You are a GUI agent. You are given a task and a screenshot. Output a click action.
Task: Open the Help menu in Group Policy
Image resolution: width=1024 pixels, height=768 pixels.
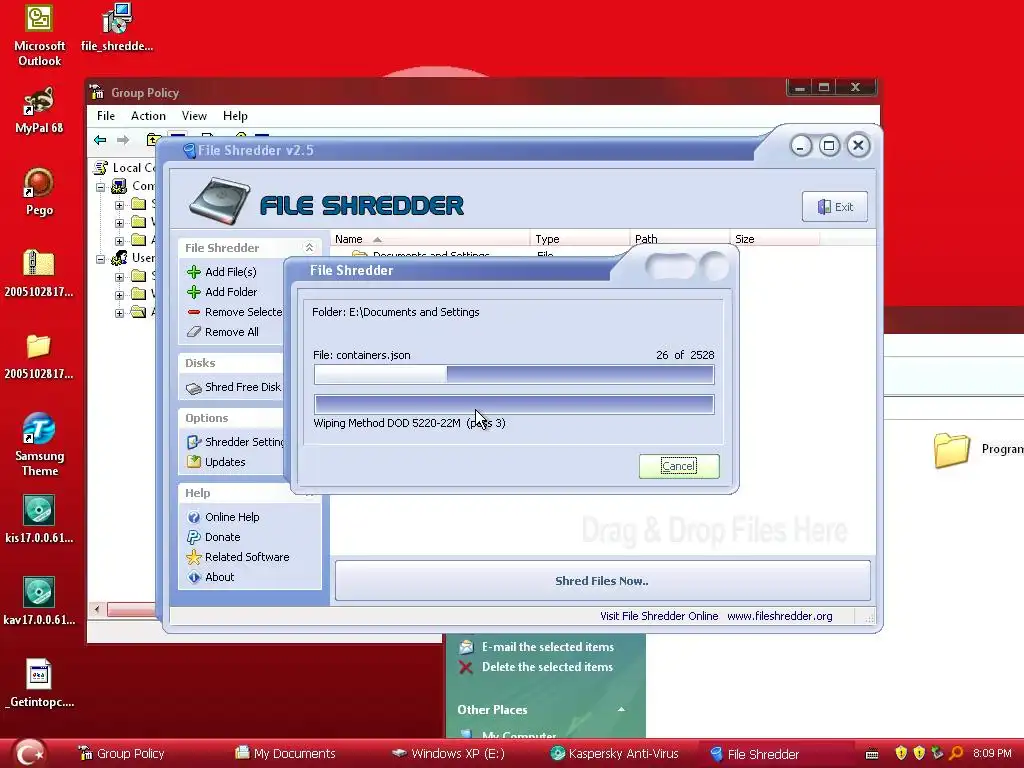235,116
